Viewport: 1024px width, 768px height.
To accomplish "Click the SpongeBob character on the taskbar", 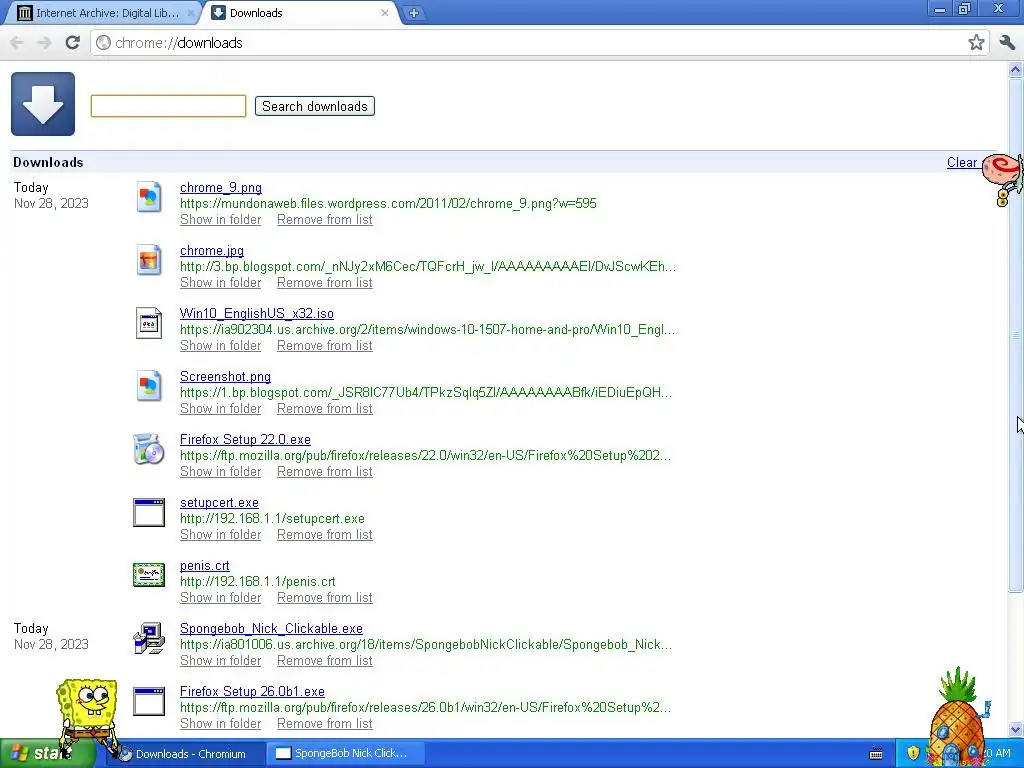I will tap(88, 717).
